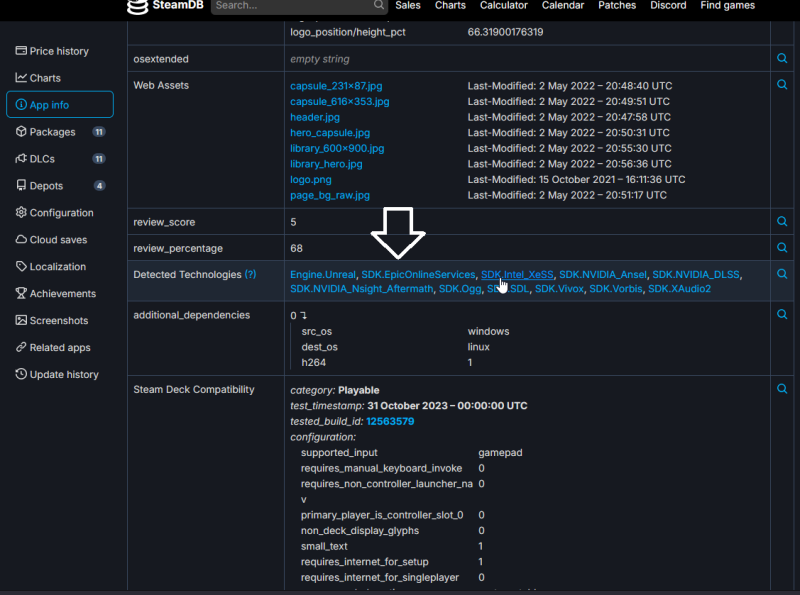Open hero_capsule.jpg asset link

pos(330,133)
